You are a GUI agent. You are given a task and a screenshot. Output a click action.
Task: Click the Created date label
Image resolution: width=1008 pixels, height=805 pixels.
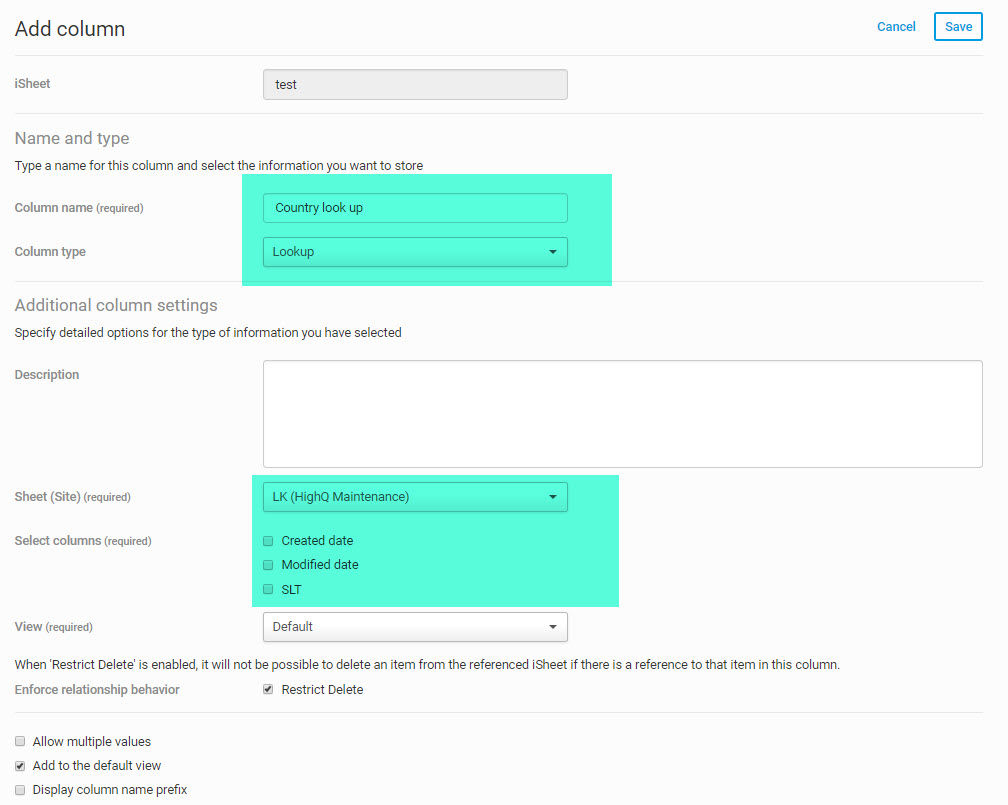point(317,541)
